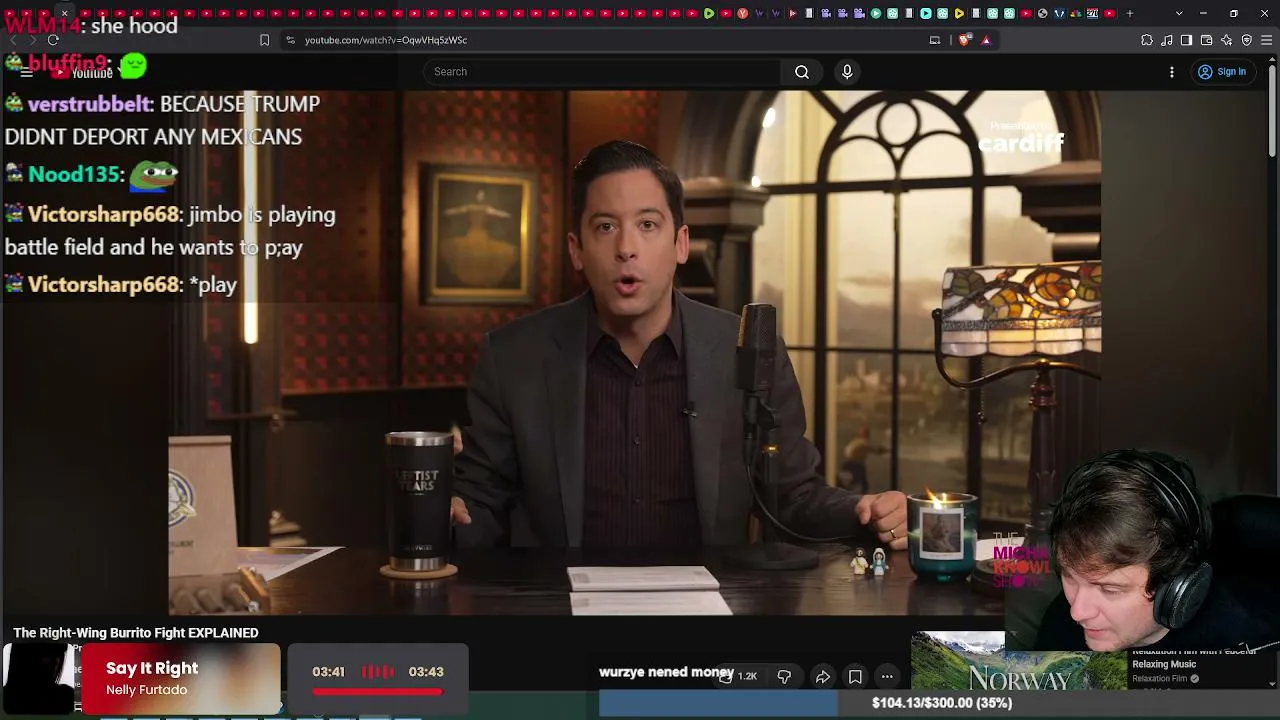Open site information icon beside the URL
Viewport: 1280px width, 720px height.
[x=290, y=40]
